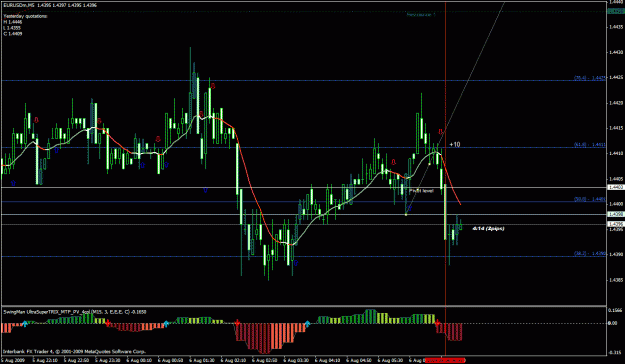
Task: Click the EURUSDm,M5 chart title
Action: tap(19, 5)
